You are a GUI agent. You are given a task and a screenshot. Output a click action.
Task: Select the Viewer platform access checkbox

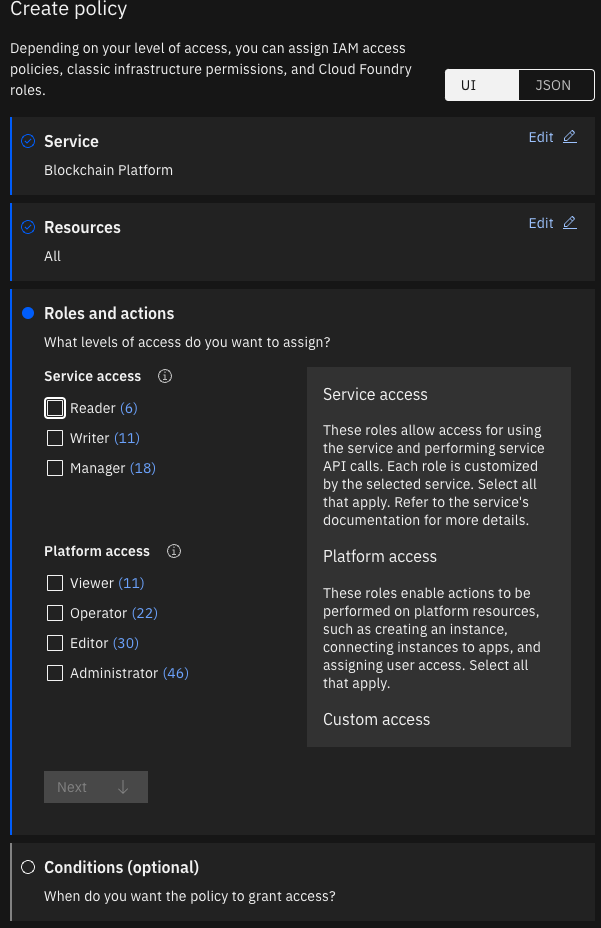click(55, 583)
